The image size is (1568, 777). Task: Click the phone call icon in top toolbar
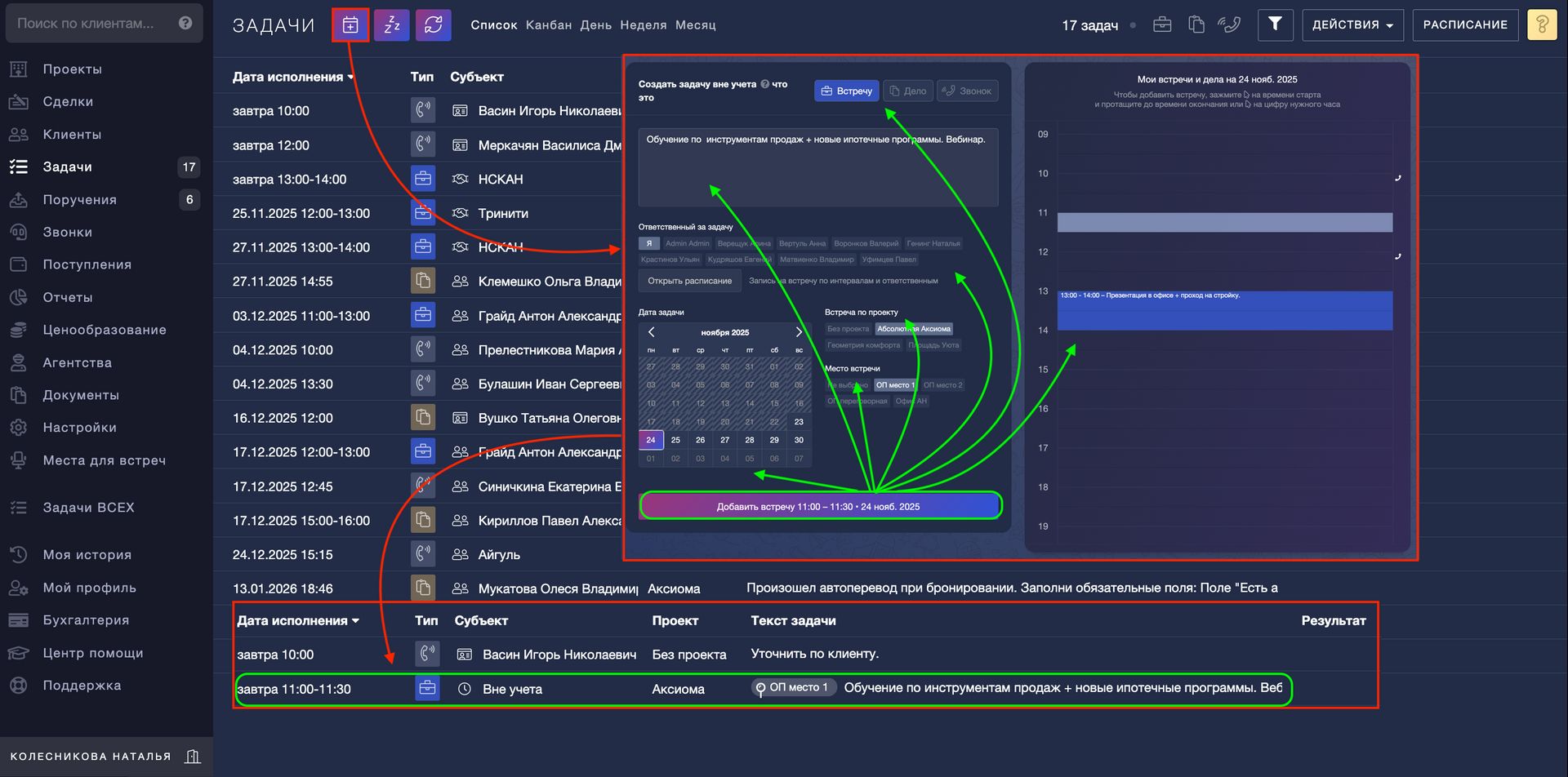[1229, 25]
